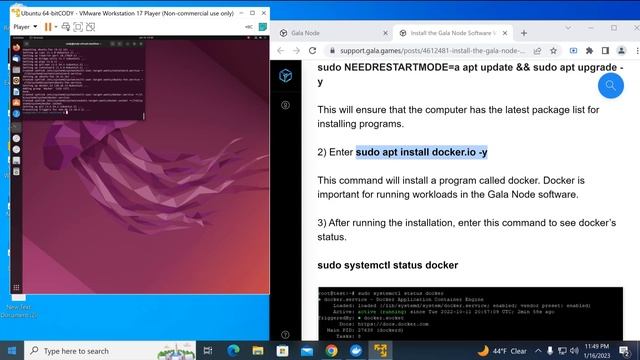Click highlighted text sudo apt install docker.io -y
This screenshot has width=640, height=360.
click(x=422, y=152)
